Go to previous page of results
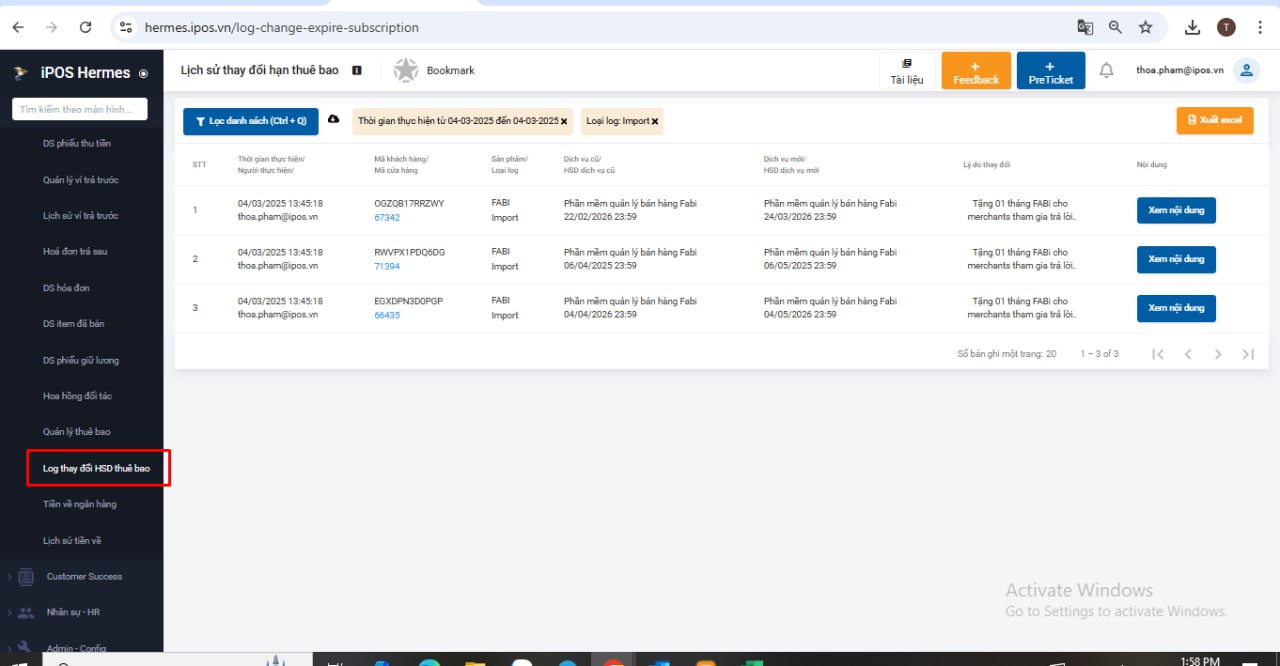 (1188, 354)
